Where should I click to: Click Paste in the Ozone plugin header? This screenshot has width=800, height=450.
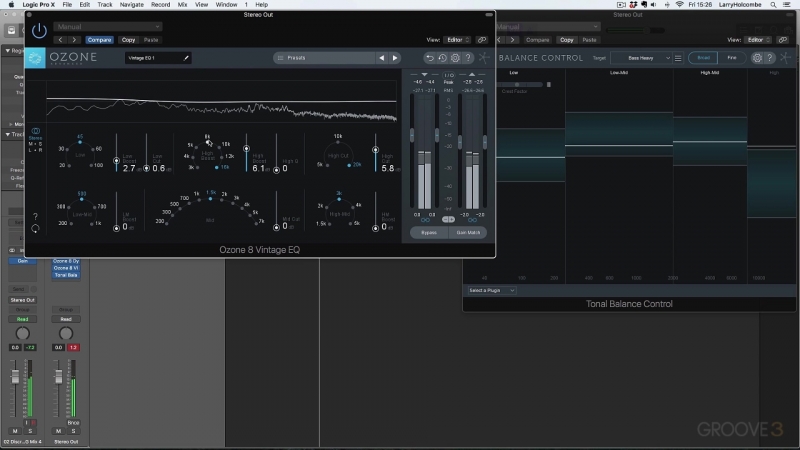click(151, 40)
